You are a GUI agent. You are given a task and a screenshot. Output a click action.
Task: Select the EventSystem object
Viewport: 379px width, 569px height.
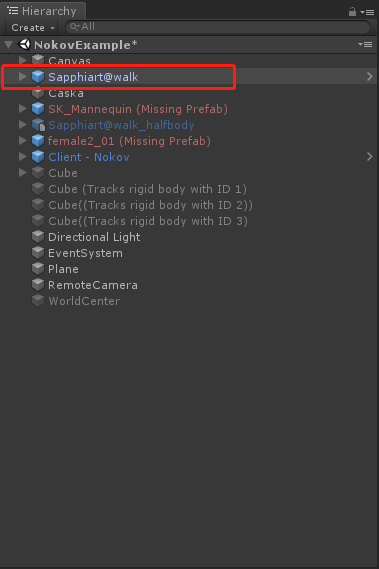(x=85, y=253)
